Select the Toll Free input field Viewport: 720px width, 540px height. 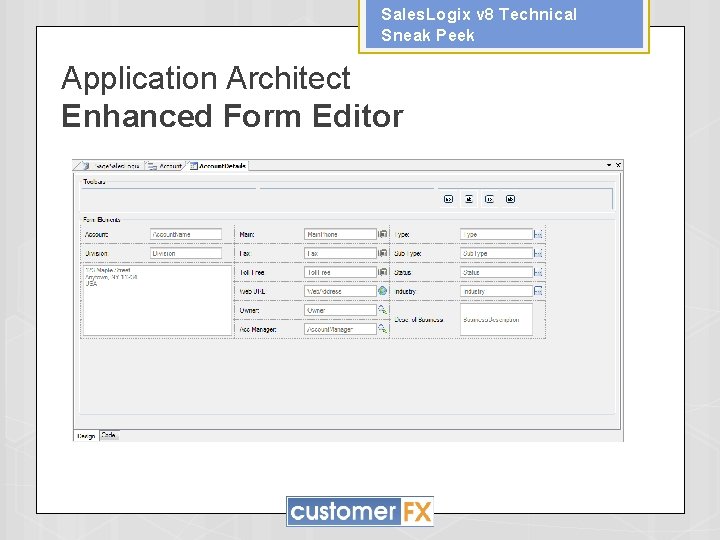click(340, 272)
